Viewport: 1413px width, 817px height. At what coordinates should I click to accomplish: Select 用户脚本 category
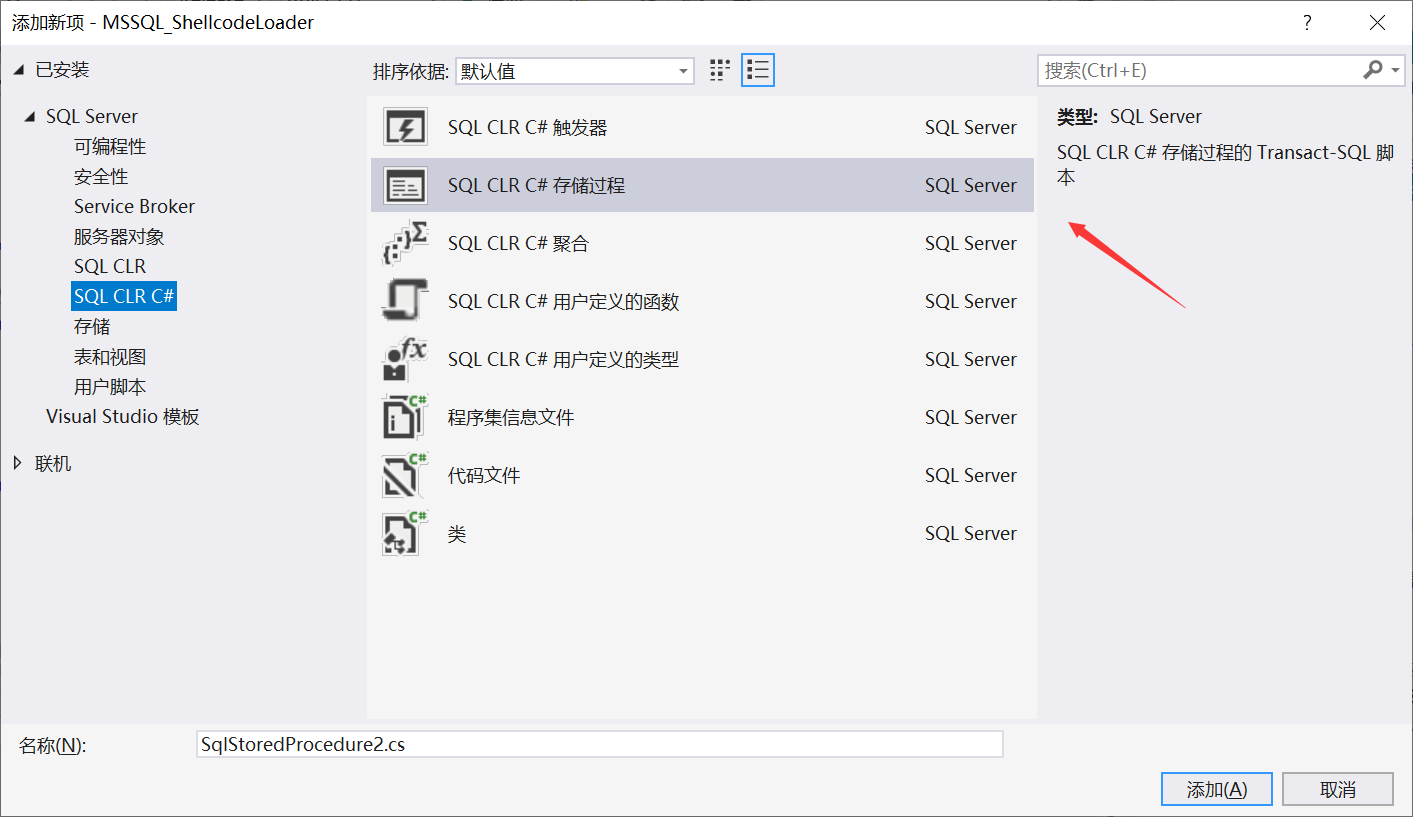(x=110, y=387)
